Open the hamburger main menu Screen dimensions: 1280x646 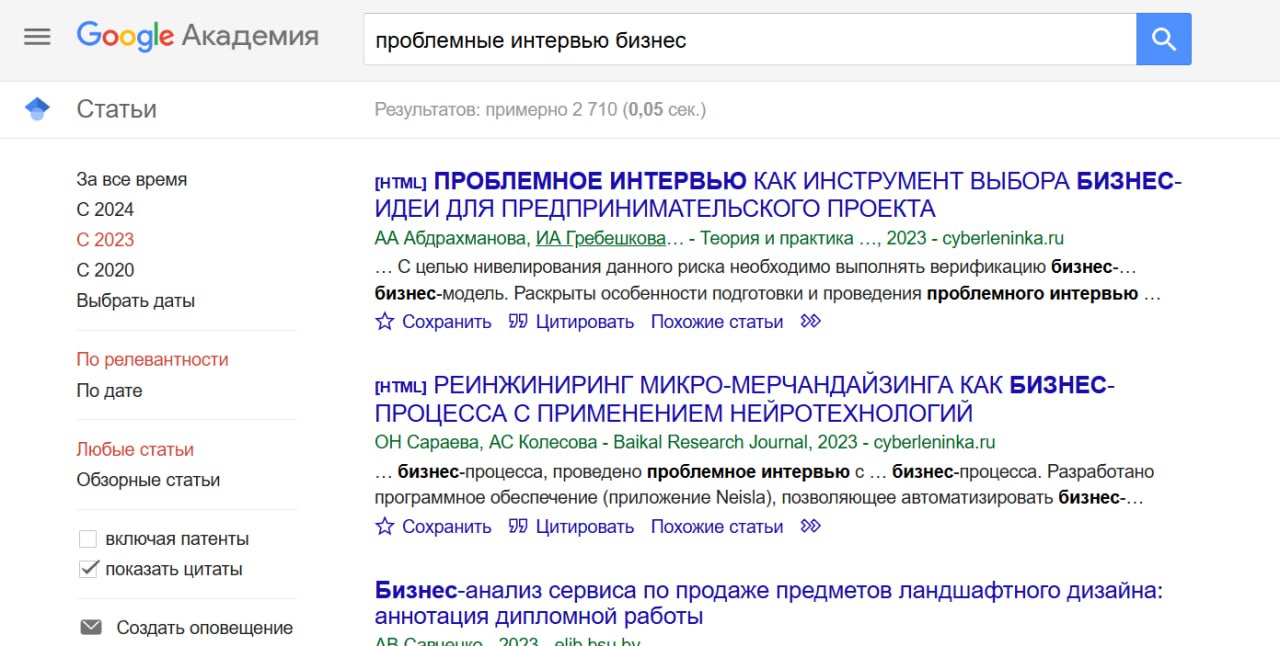click(x=37, y=37)
